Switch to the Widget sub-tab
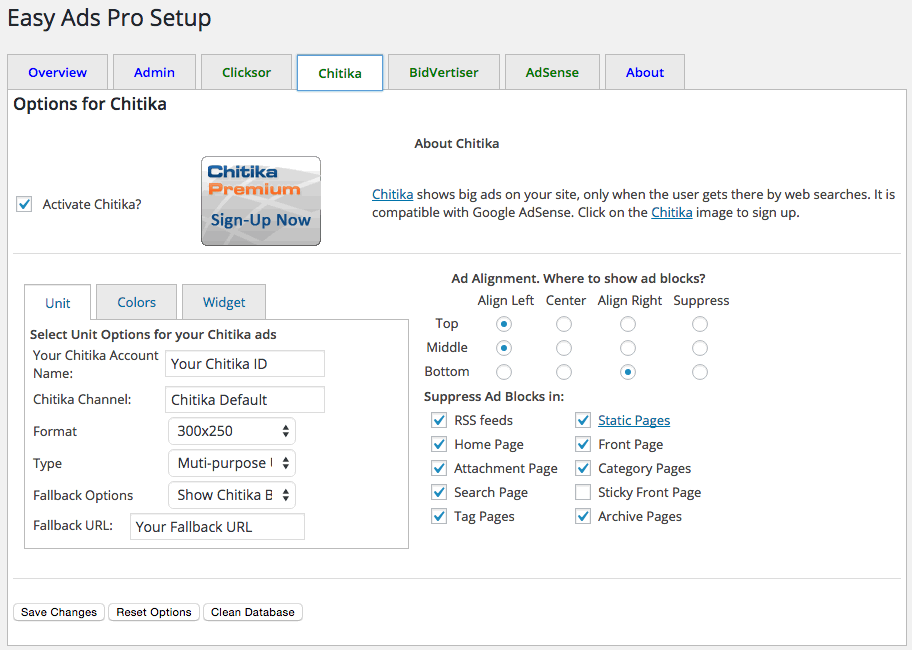Screen dimensions: 912x650 point(224,302)
